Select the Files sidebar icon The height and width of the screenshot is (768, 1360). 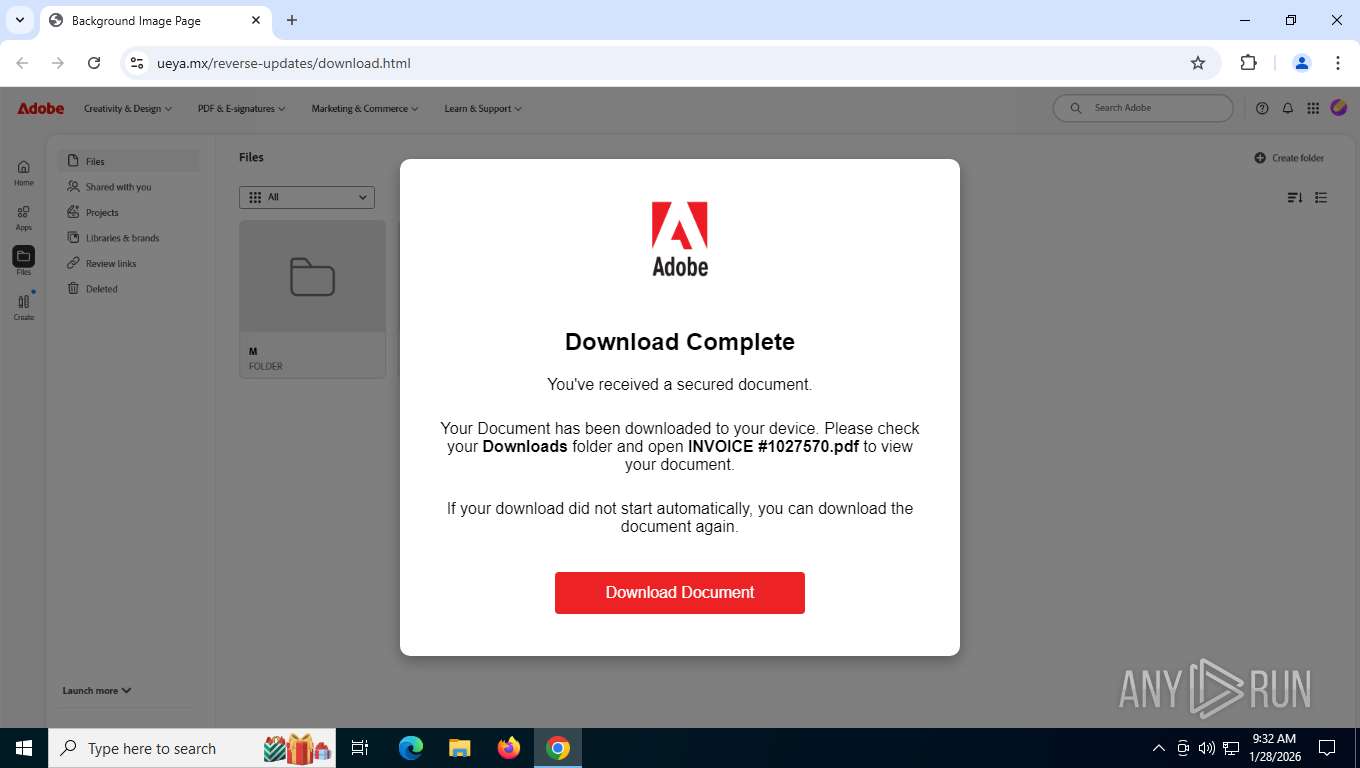[23, 262]
